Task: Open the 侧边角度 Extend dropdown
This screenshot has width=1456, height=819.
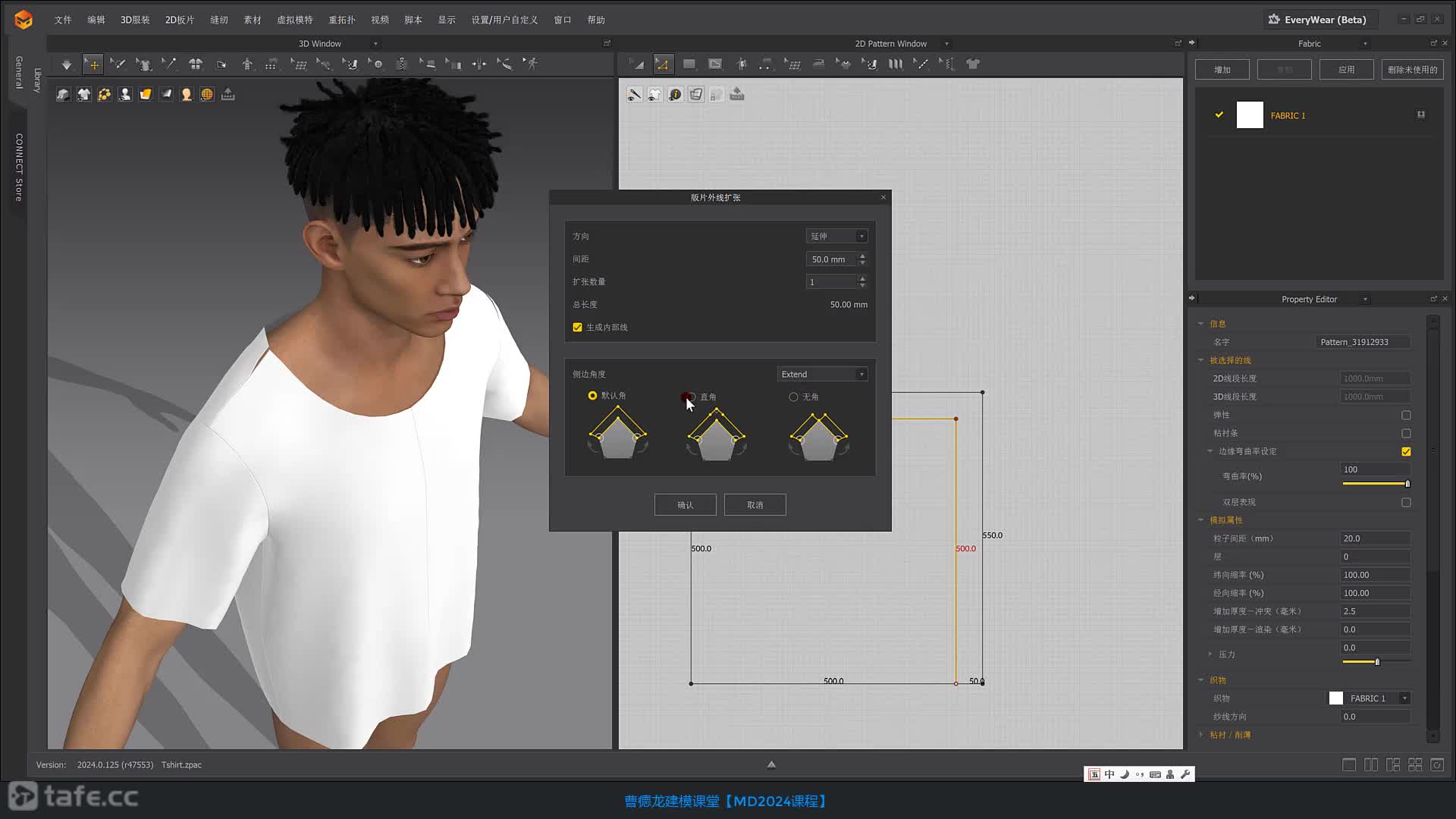Action: 823,375
